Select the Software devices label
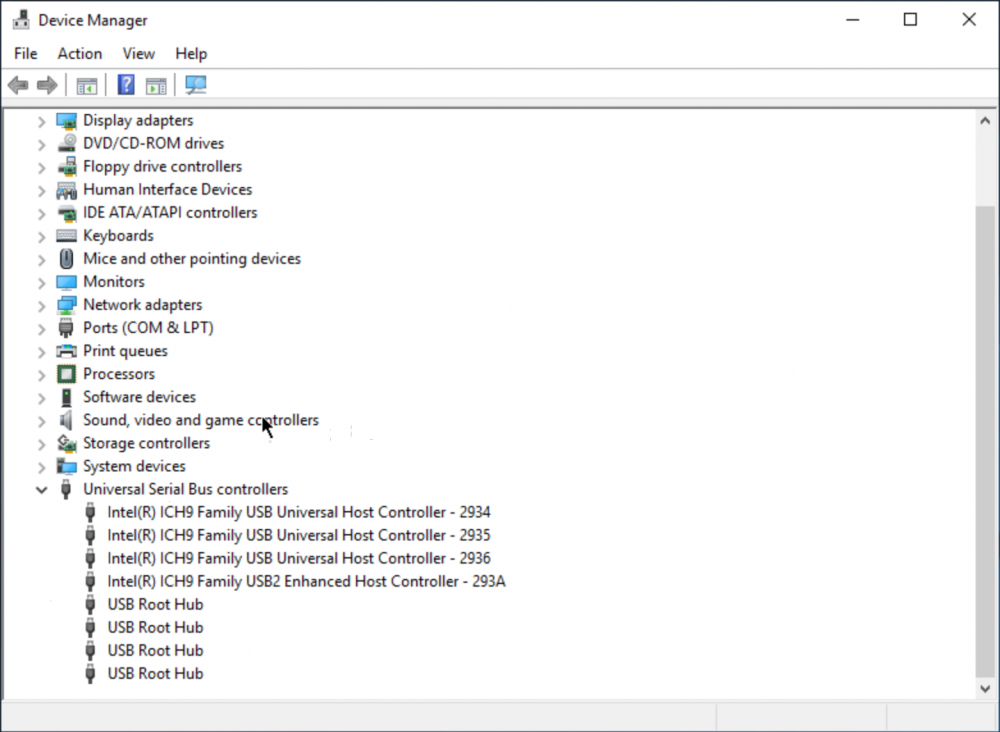Viewport: 1000px width, 732px height. [140, 397]
